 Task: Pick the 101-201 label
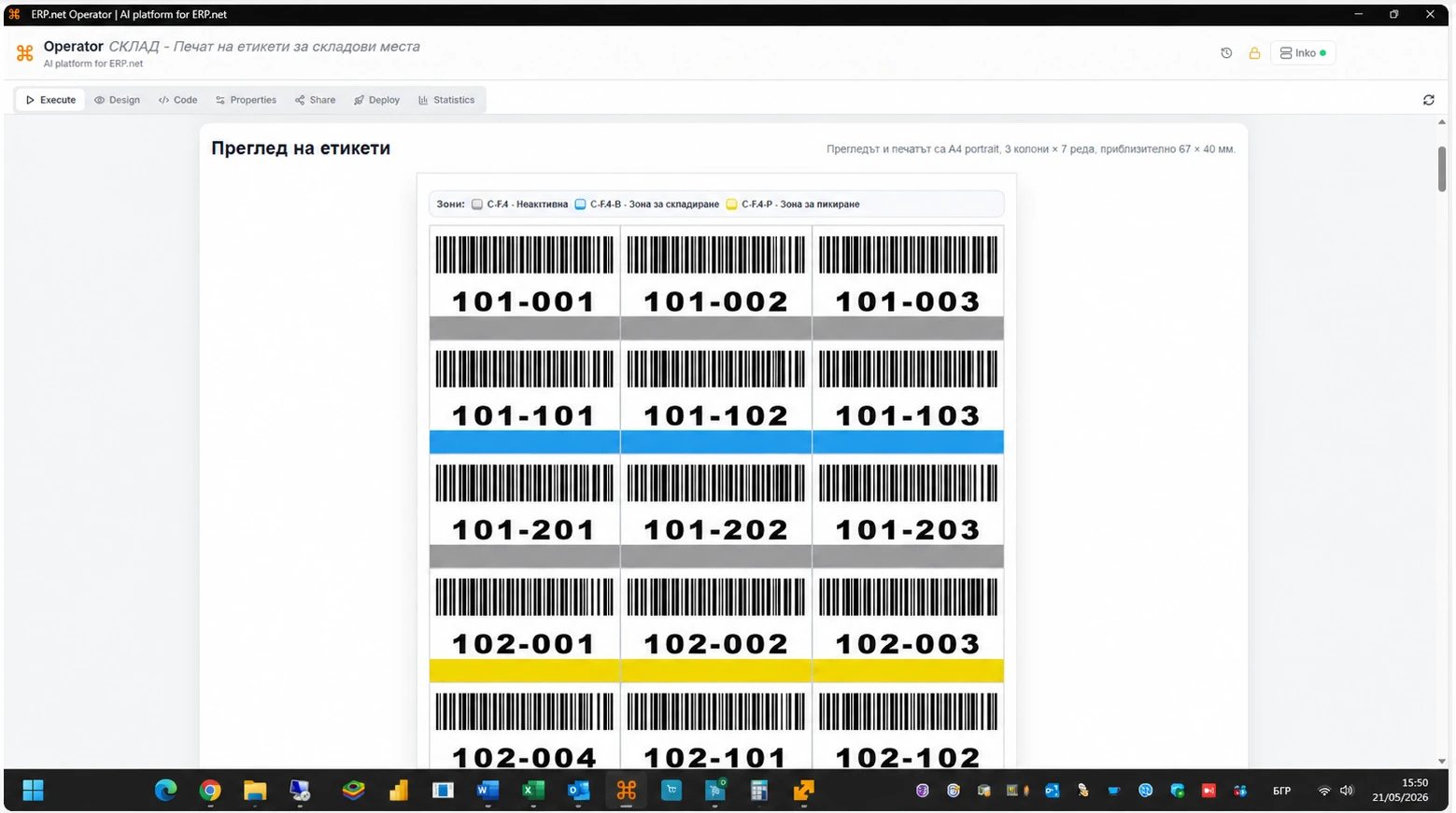pos(524,512)
